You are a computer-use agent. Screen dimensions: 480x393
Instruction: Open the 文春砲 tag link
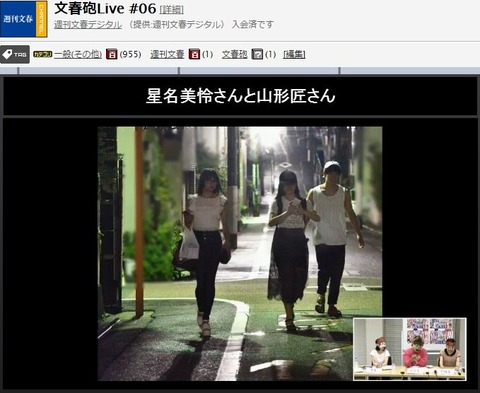[x=235, y=54]
